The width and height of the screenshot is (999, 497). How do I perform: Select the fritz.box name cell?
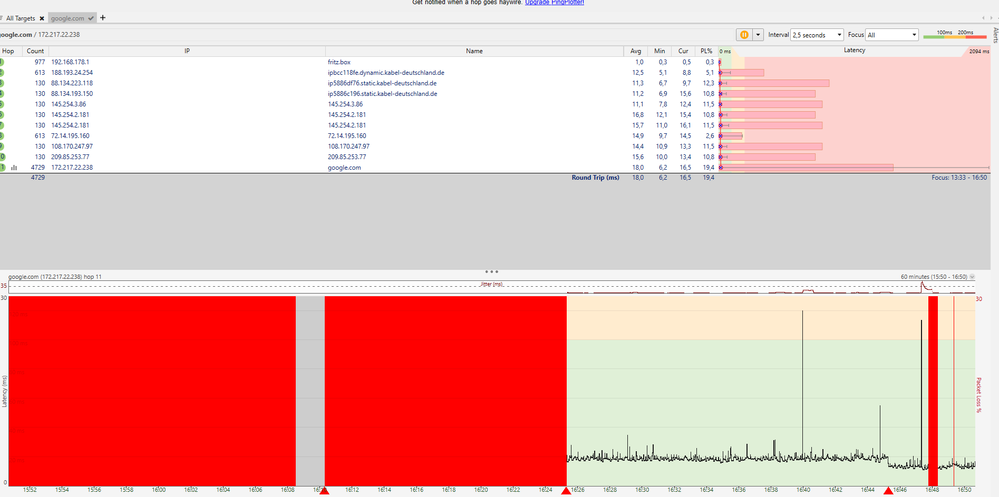click(339, 62)
